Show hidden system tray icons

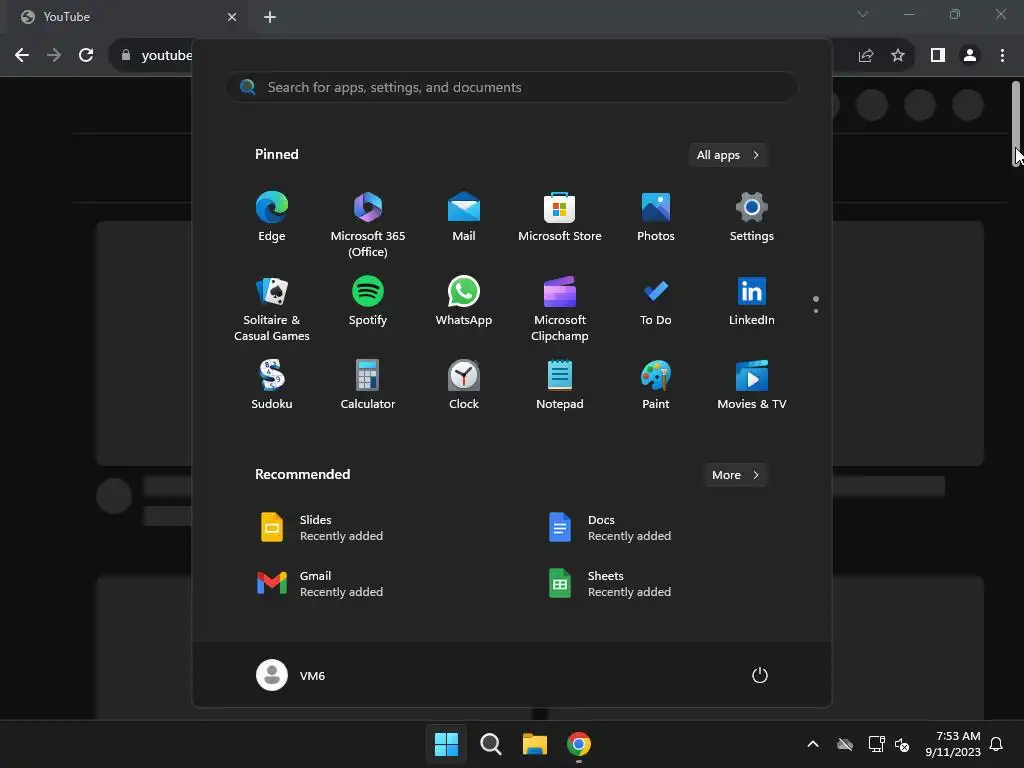[813, 744]
